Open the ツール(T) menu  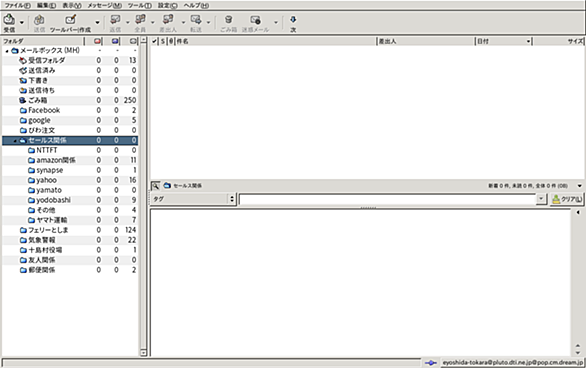coord(140,6)
